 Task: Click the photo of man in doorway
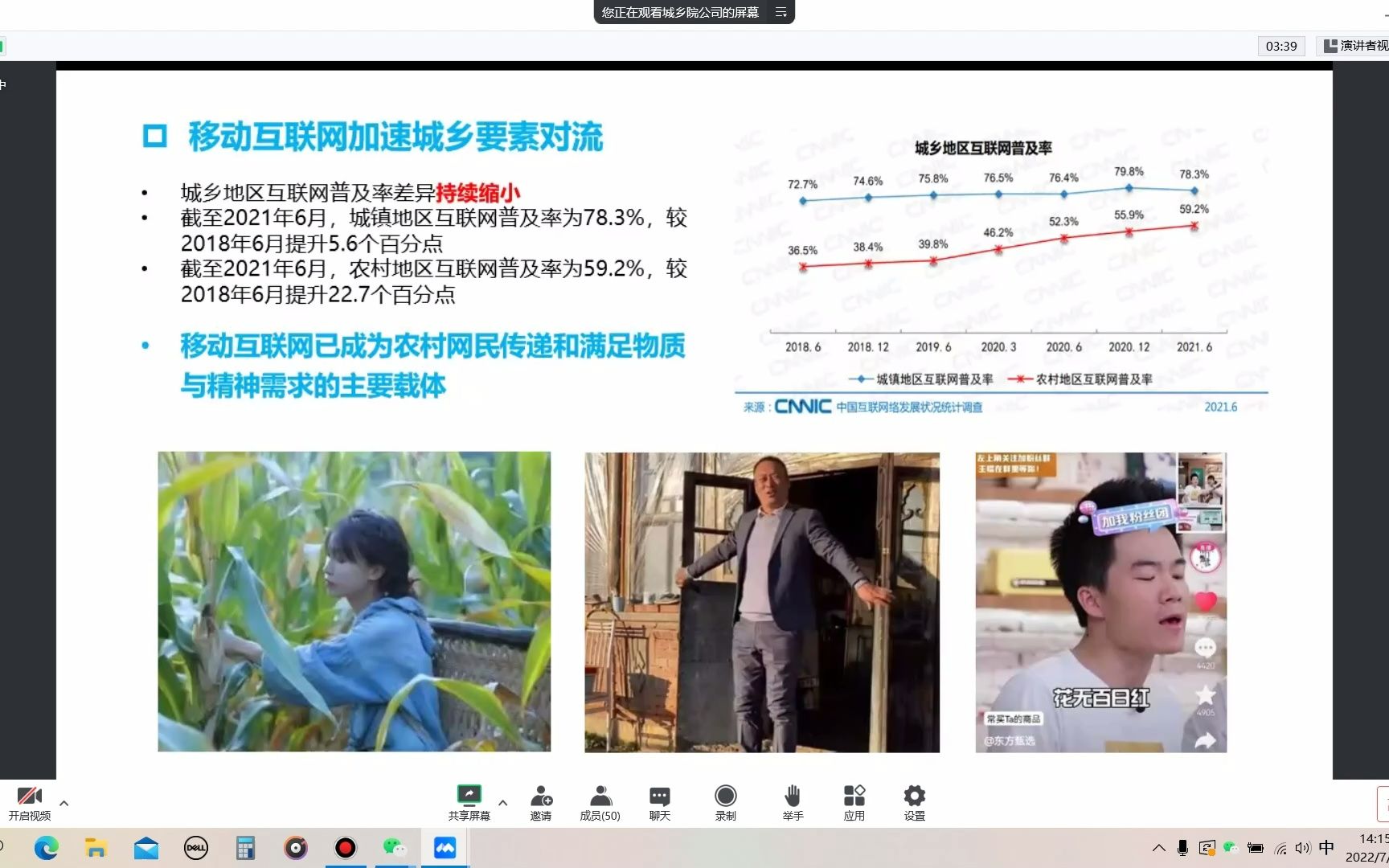coord(762,602)
